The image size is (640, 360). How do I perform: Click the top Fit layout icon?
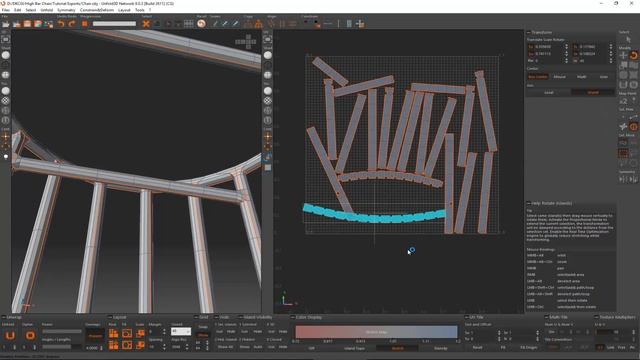pyautogui.click(x=127, y=334)
